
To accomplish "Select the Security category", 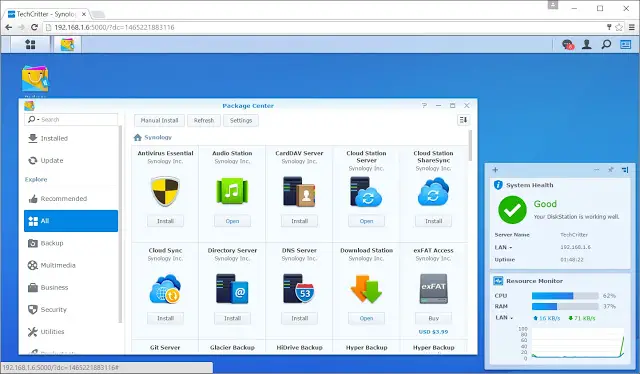I will [71, 309].
